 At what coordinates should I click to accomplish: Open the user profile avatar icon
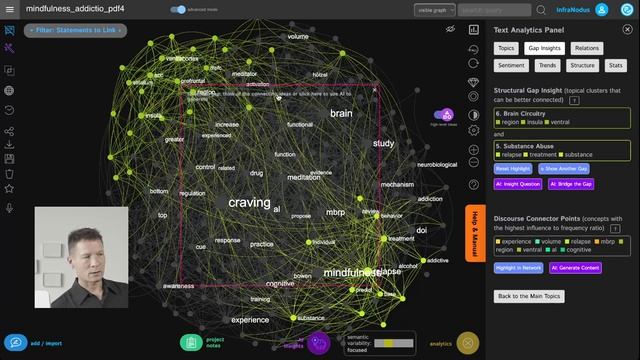[x=602, y=9]
